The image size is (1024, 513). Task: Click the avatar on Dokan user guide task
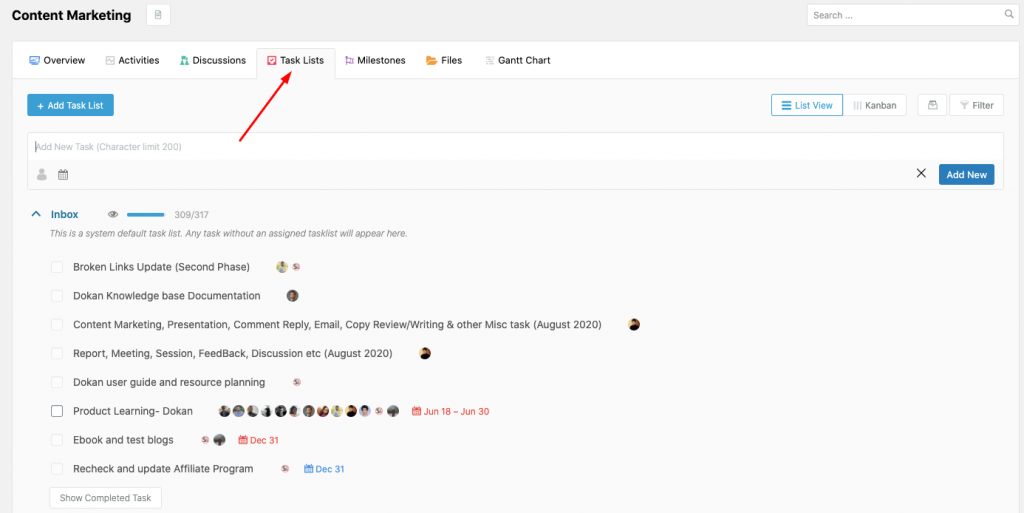tap(296, 382)
